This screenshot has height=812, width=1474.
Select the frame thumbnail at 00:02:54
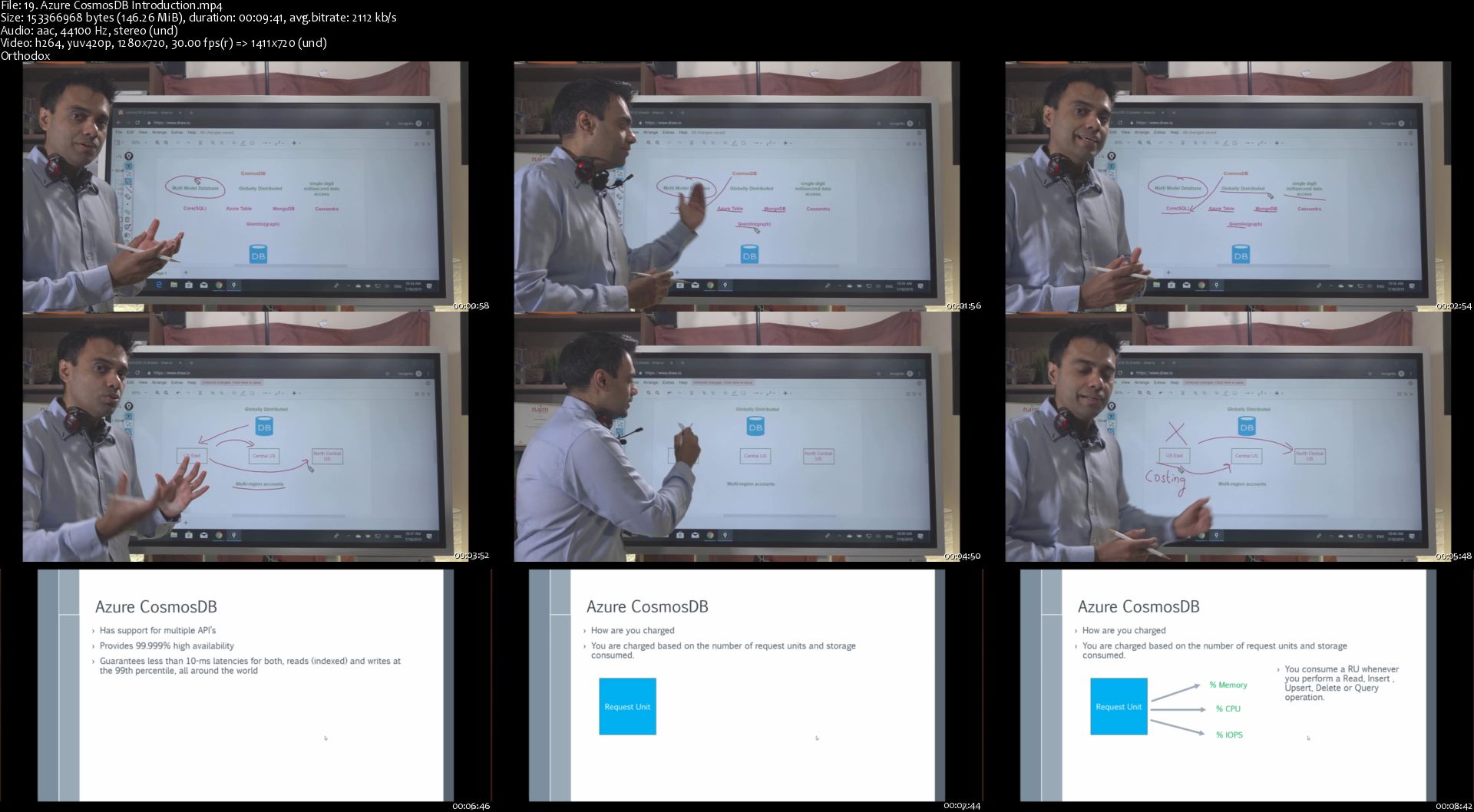tap(1228, 186)
